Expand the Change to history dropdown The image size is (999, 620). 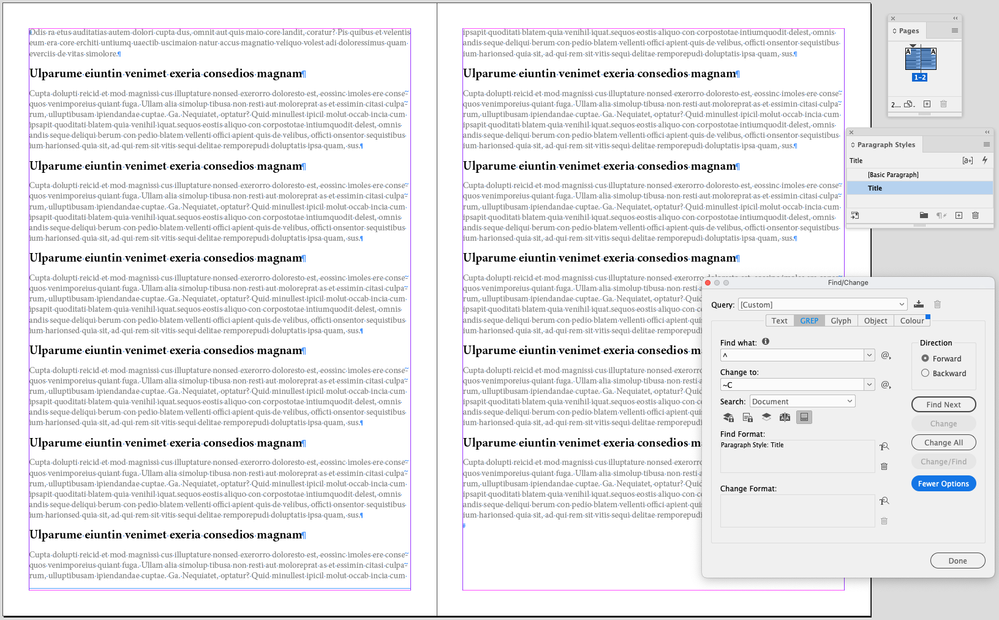(869, 384)
